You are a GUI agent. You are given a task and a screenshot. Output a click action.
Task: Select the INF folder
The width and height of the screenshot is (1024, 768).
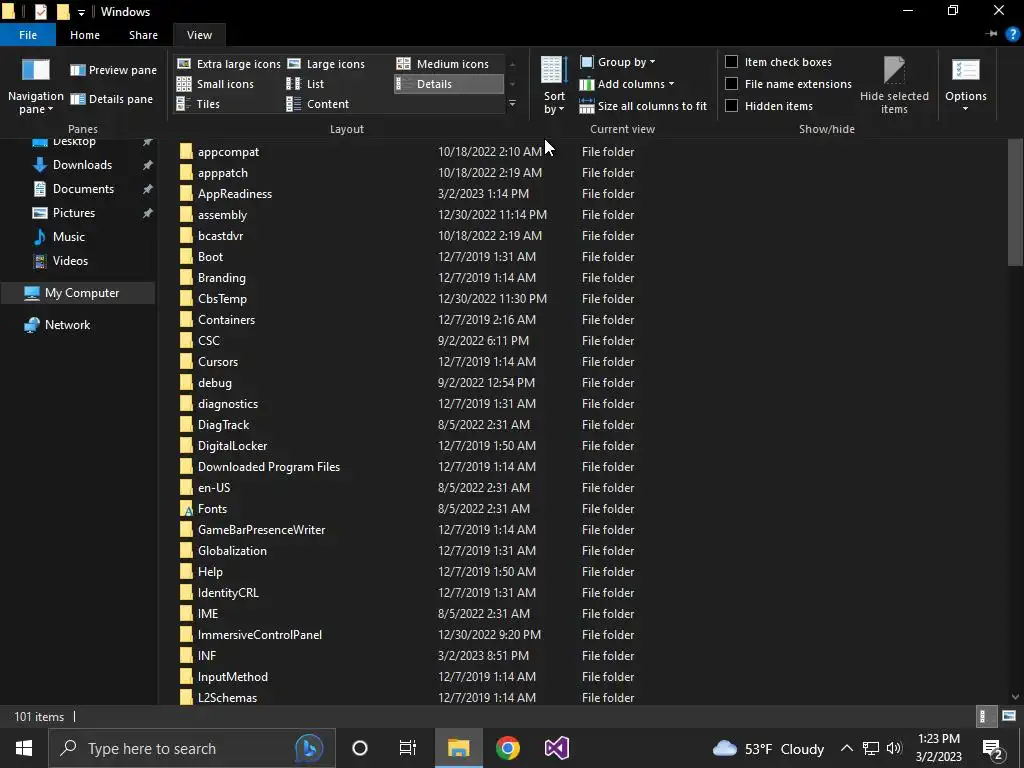coord(206,656)
